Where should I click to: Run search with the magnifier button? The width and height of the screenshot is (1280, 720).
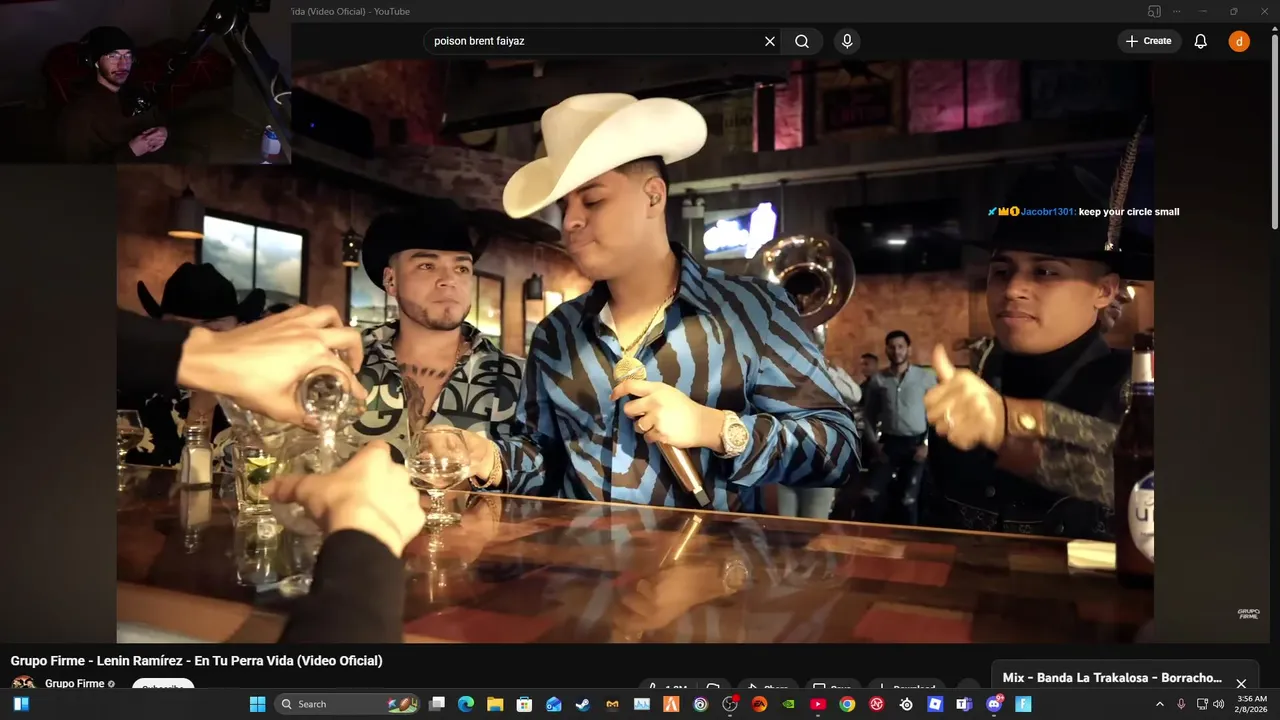[x=802, y=41]
